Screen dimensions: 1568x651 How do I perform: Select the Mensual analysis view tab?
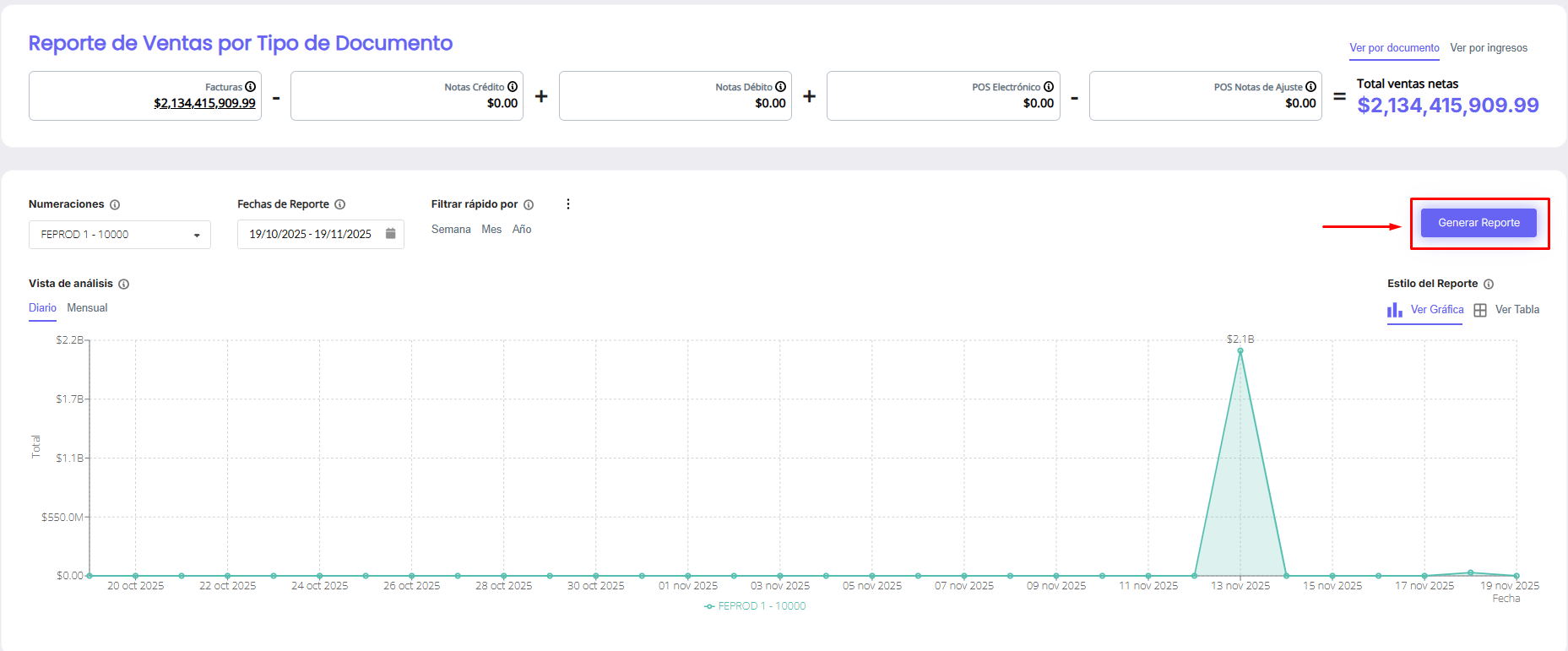(x=87, y=308)
